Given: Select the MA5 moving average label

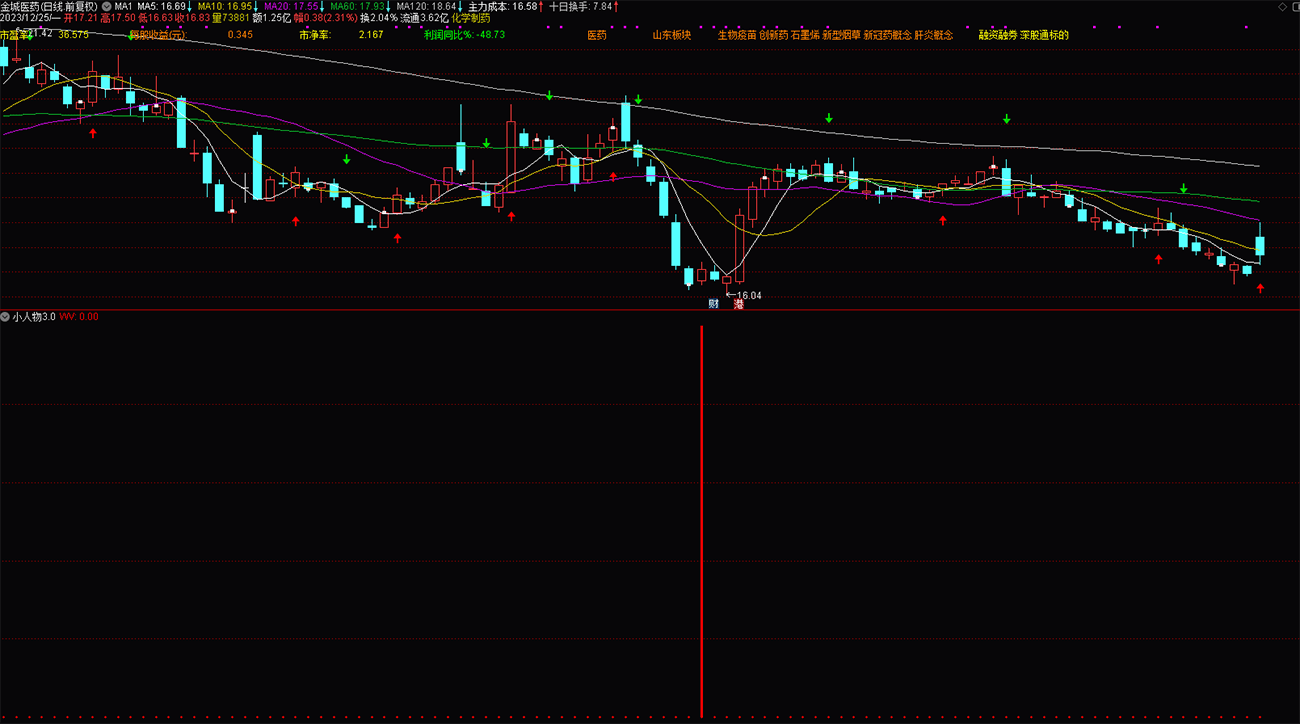Looking at the screenshot, I should [162, 6].
